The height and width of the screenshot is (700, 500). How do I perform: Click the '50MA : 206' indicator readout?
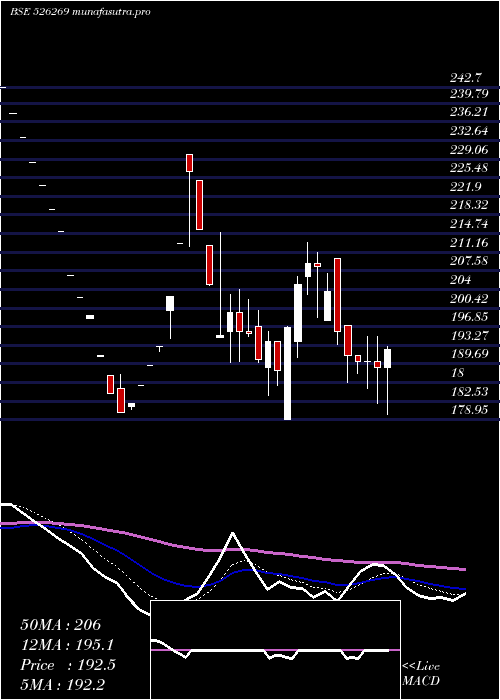[61, 625]
